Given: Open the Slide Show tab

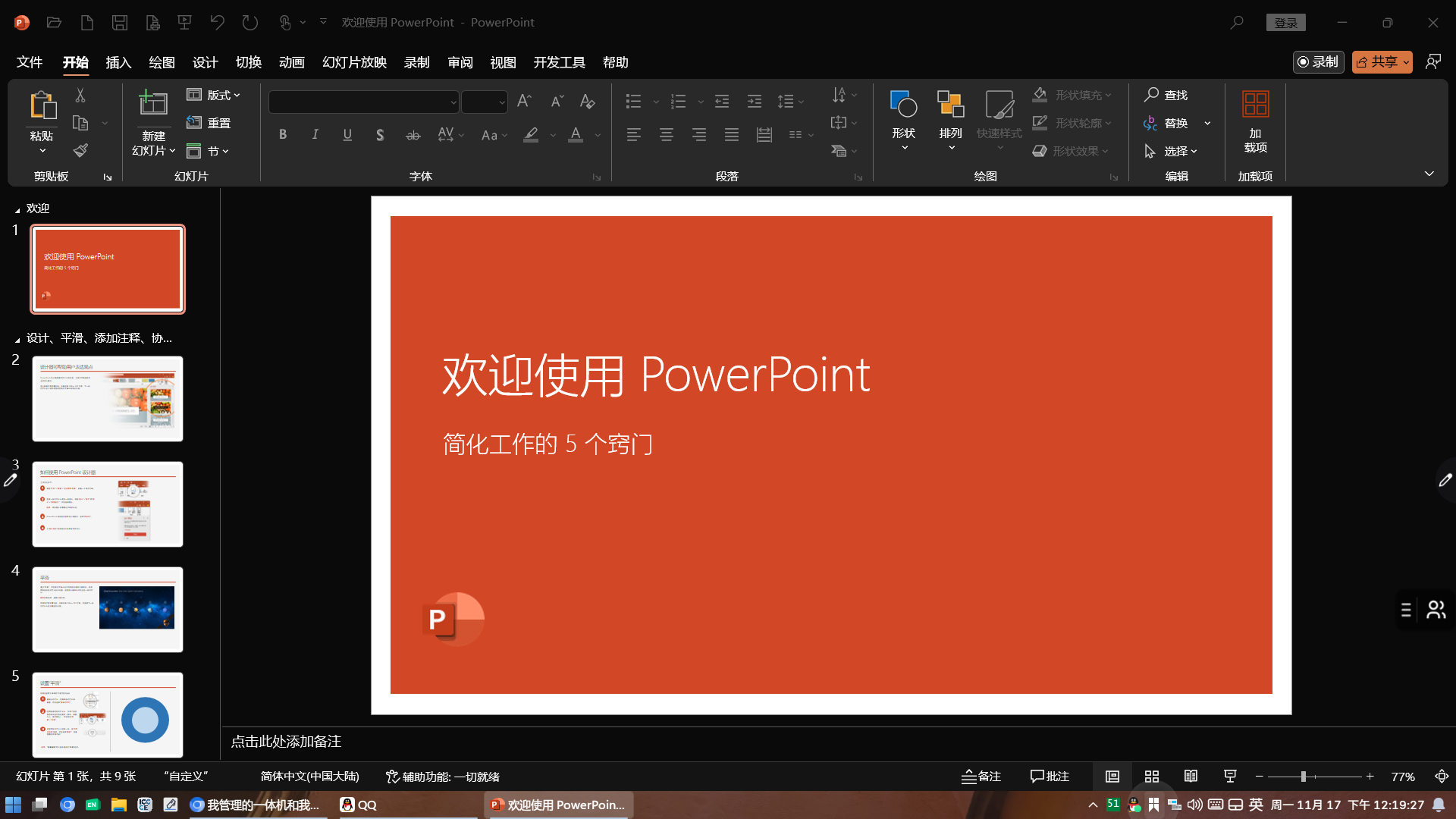Looking at the screenshot, I should pyautogui.click(x=354, y=62).
